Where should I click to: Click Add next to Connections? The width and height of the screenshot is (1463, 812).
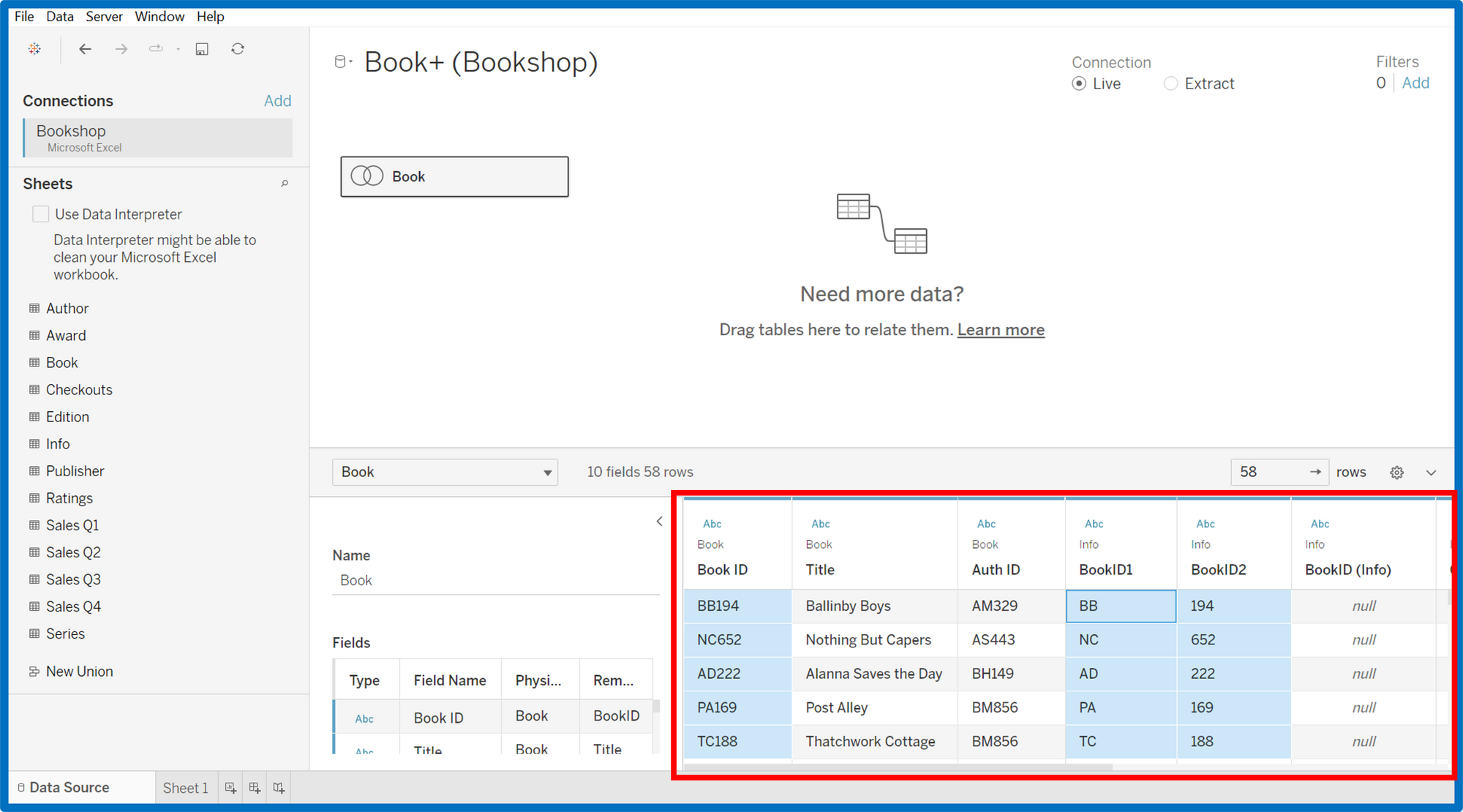(x=277, y=101)
